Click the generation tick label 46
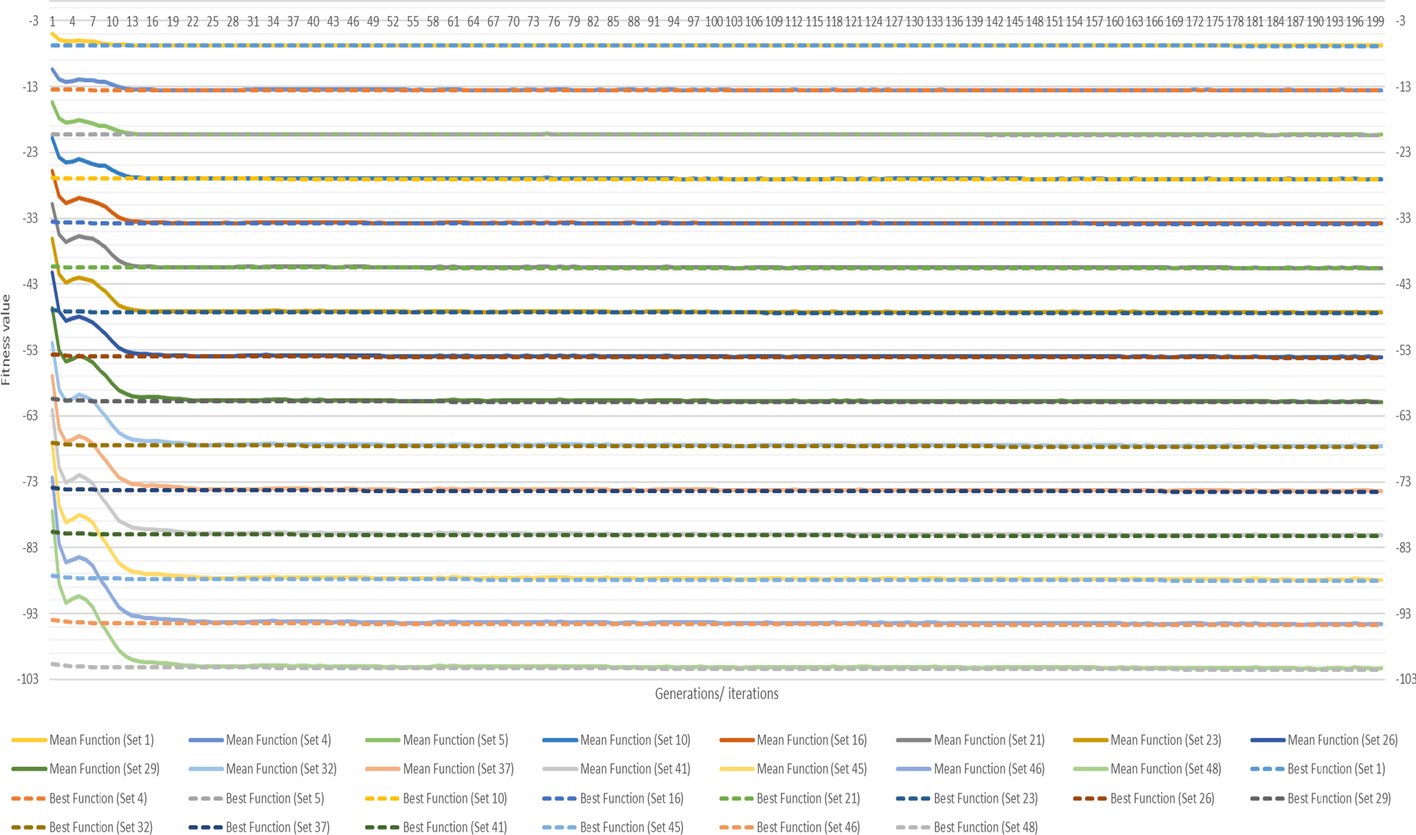The height and width of the screenshot is (835, 1416). 353,21
